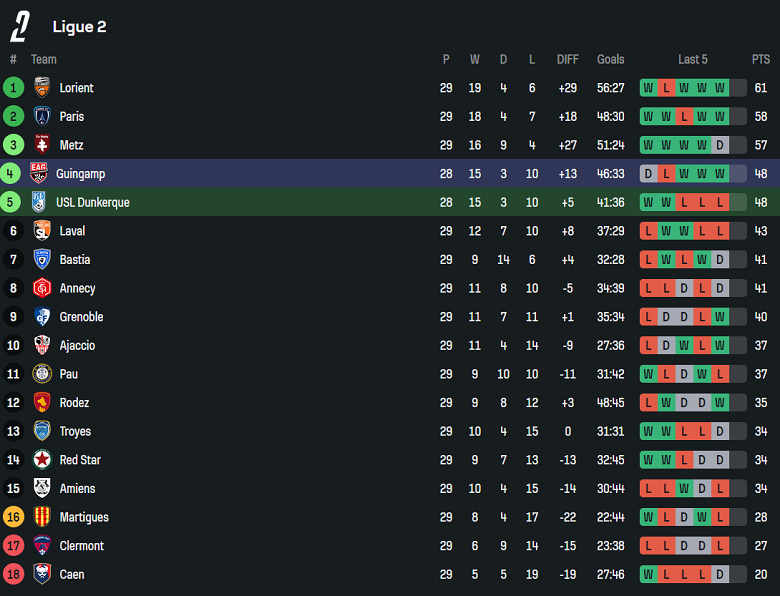Click the Caen club crest

[42, 574]
